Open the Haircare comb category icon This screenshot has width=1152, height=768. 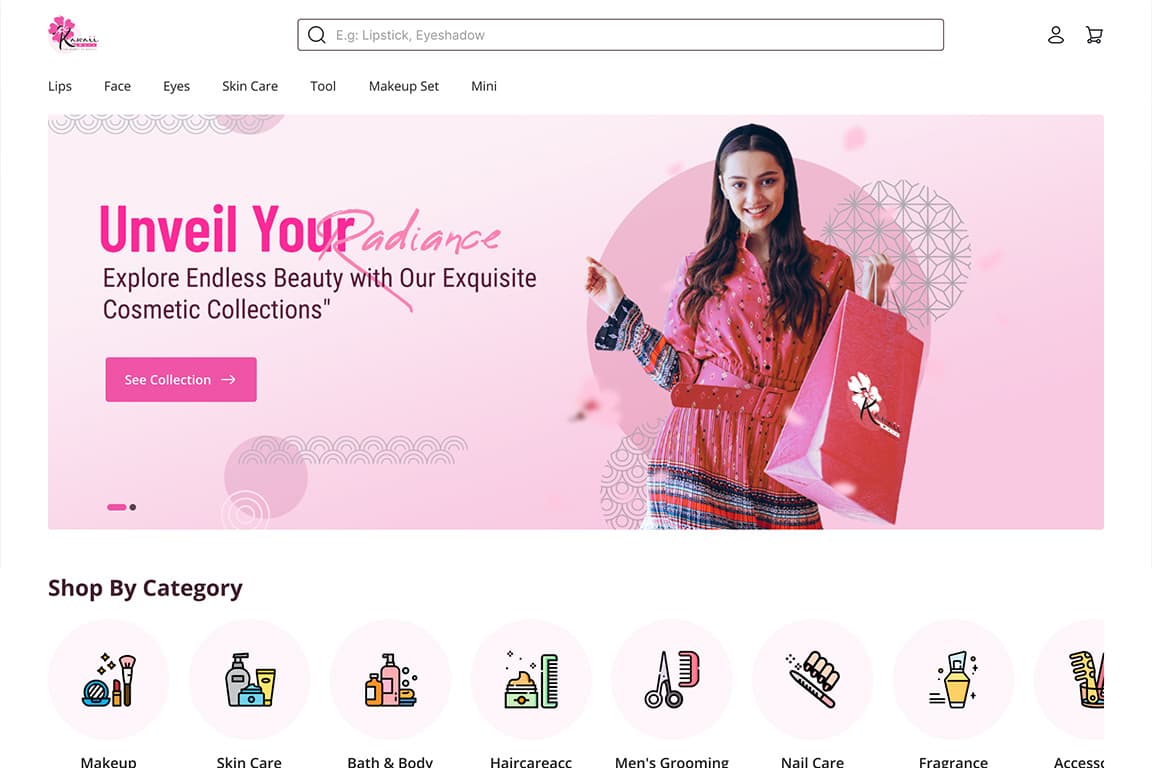pyautogui.click(x=531, y=680)
